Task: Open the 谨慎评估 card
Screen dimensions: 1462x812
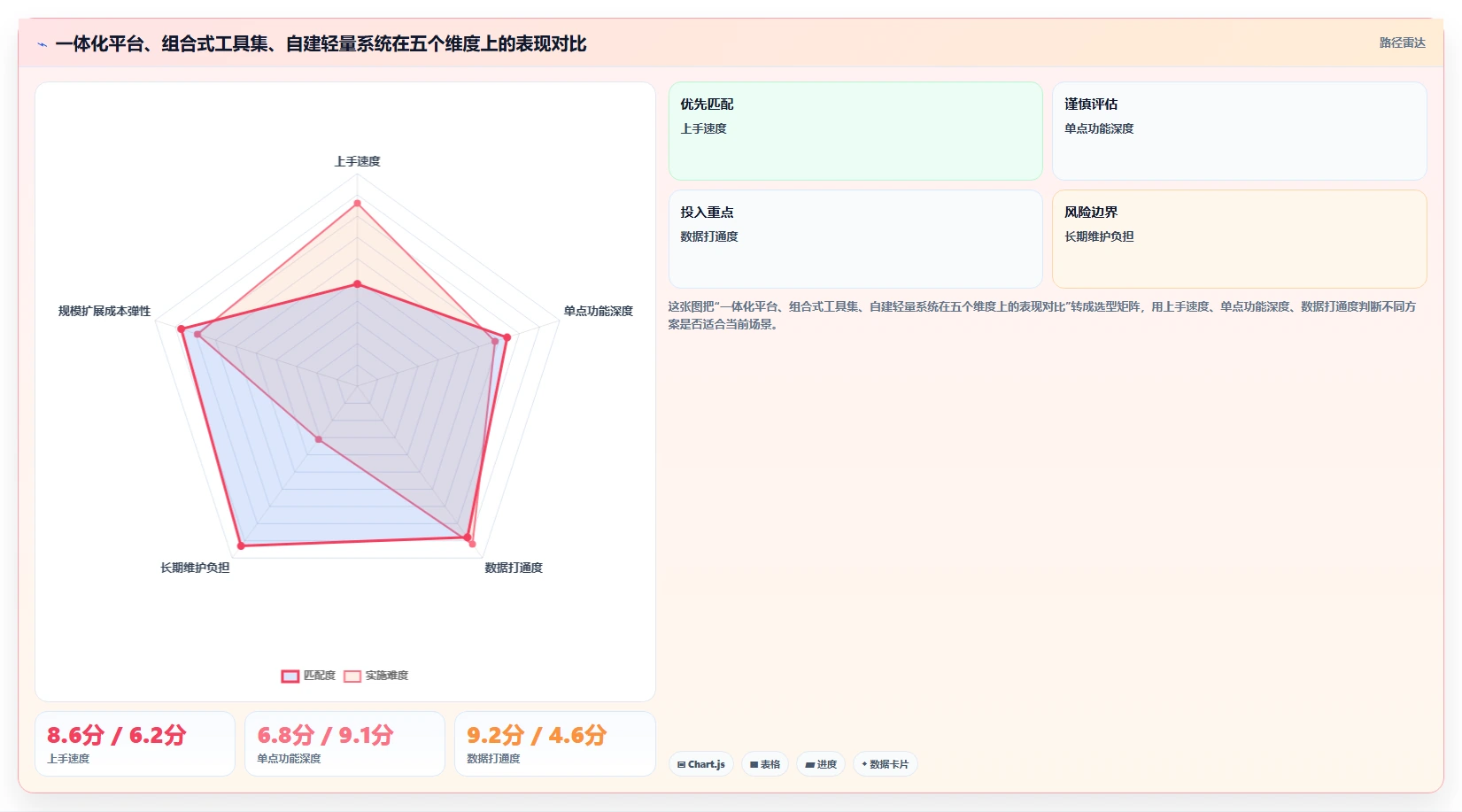Action: click(x=1239, y=131)
